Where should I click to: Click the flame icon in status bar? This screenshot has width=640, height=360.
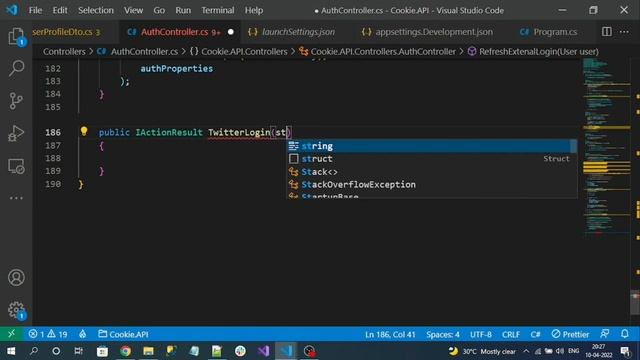(82, 334)
